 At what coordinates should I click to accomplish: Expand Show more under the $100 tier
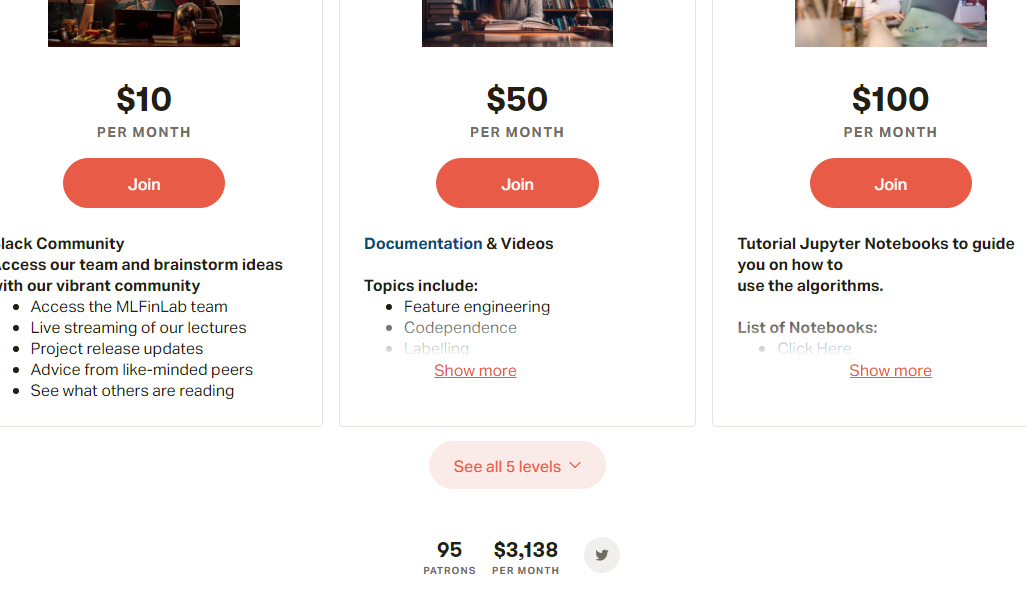pyautogui.click(x=890, y=371)
